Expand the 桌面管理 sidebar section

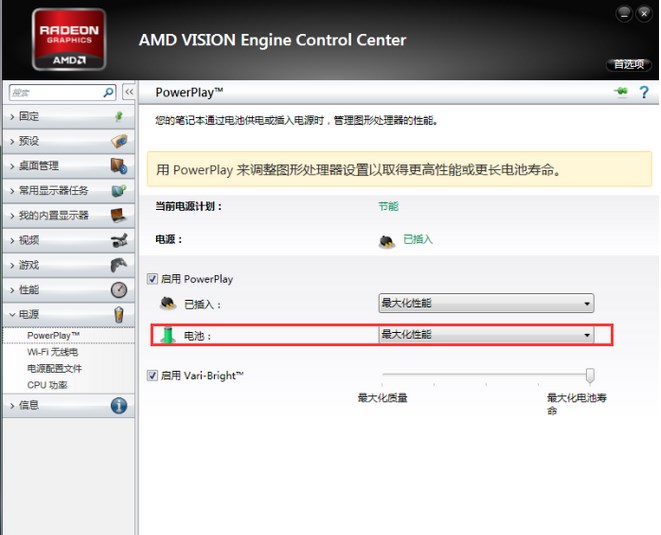68,166
